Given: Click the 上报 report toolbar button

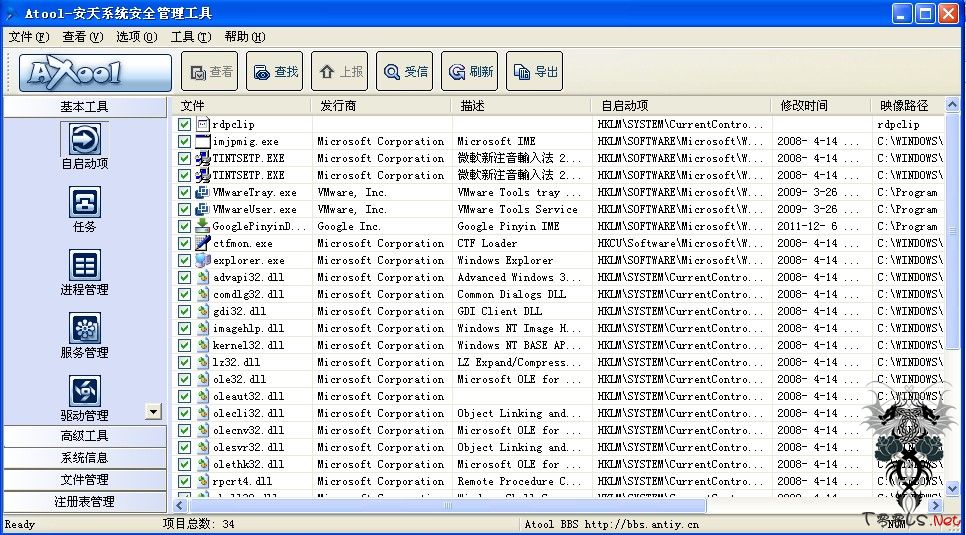Looking at the screenshot, I should click(x=339, y=71).
